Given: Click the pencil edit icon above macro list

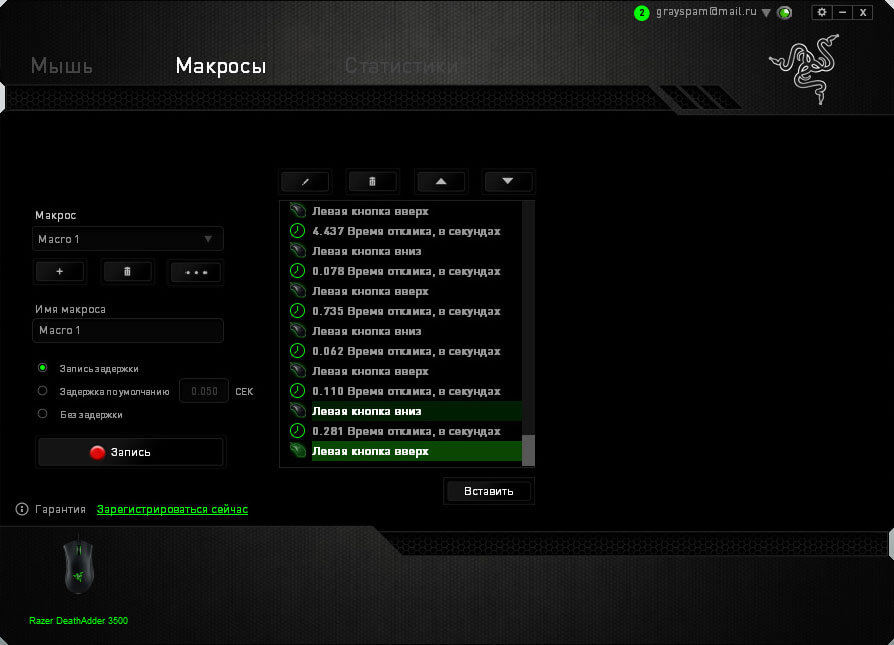Looking at the screenshot, I should [305, 181].
